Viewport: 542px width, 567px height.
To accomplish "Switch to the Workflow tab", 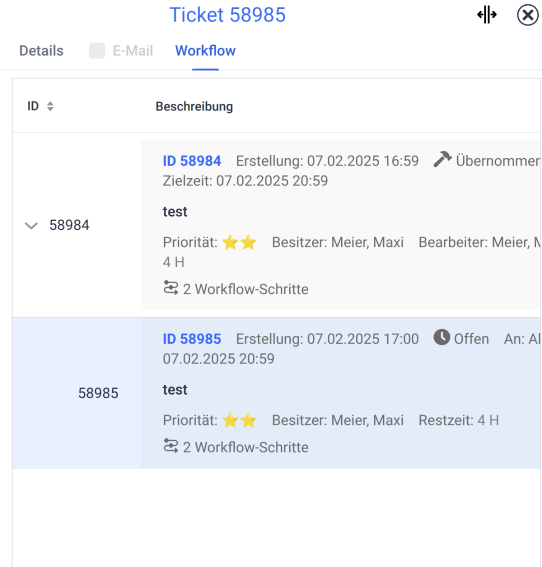I will click(205, 51).
